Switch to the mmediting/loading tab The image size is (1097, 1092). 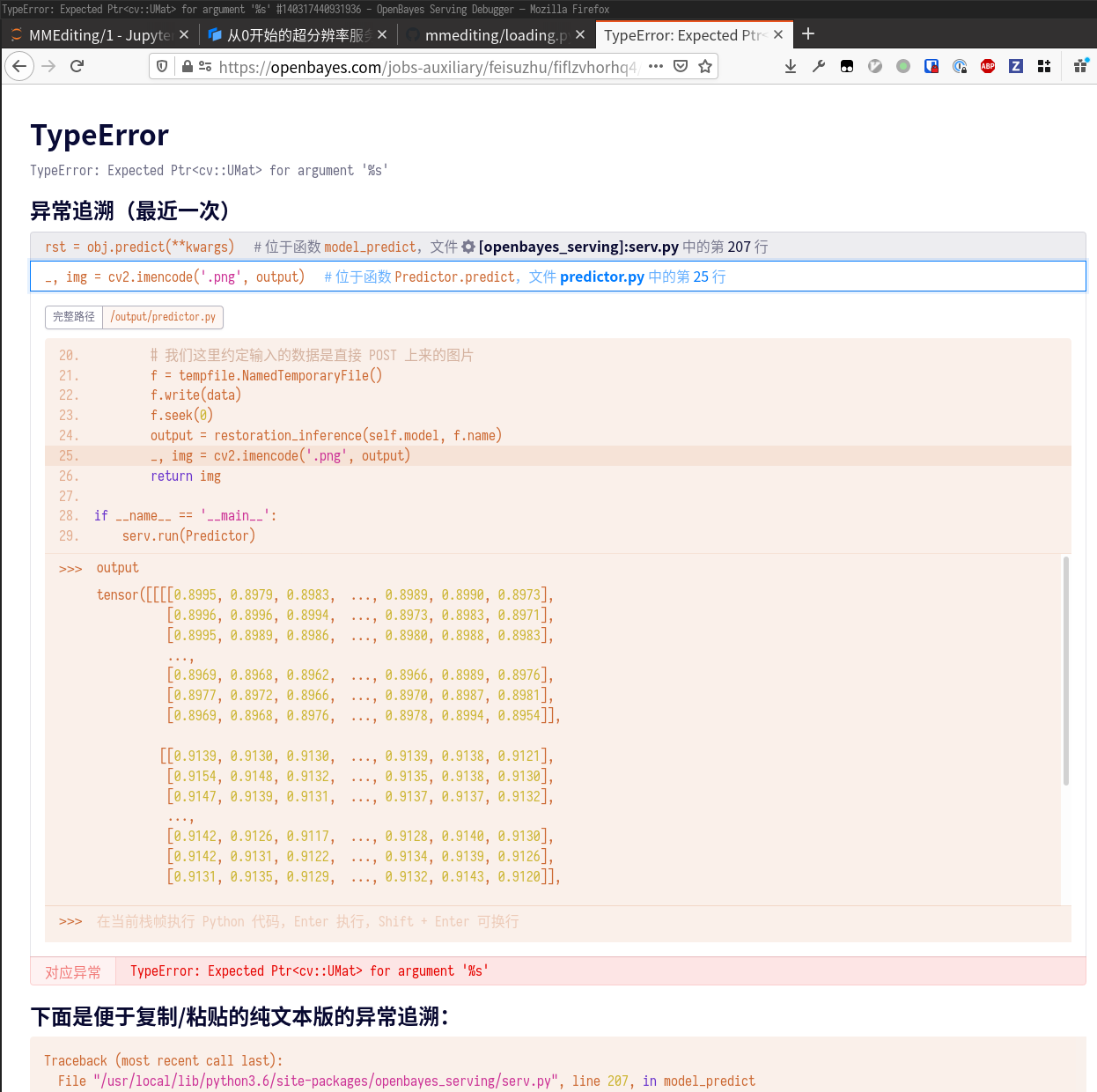(x=493, y=35)
